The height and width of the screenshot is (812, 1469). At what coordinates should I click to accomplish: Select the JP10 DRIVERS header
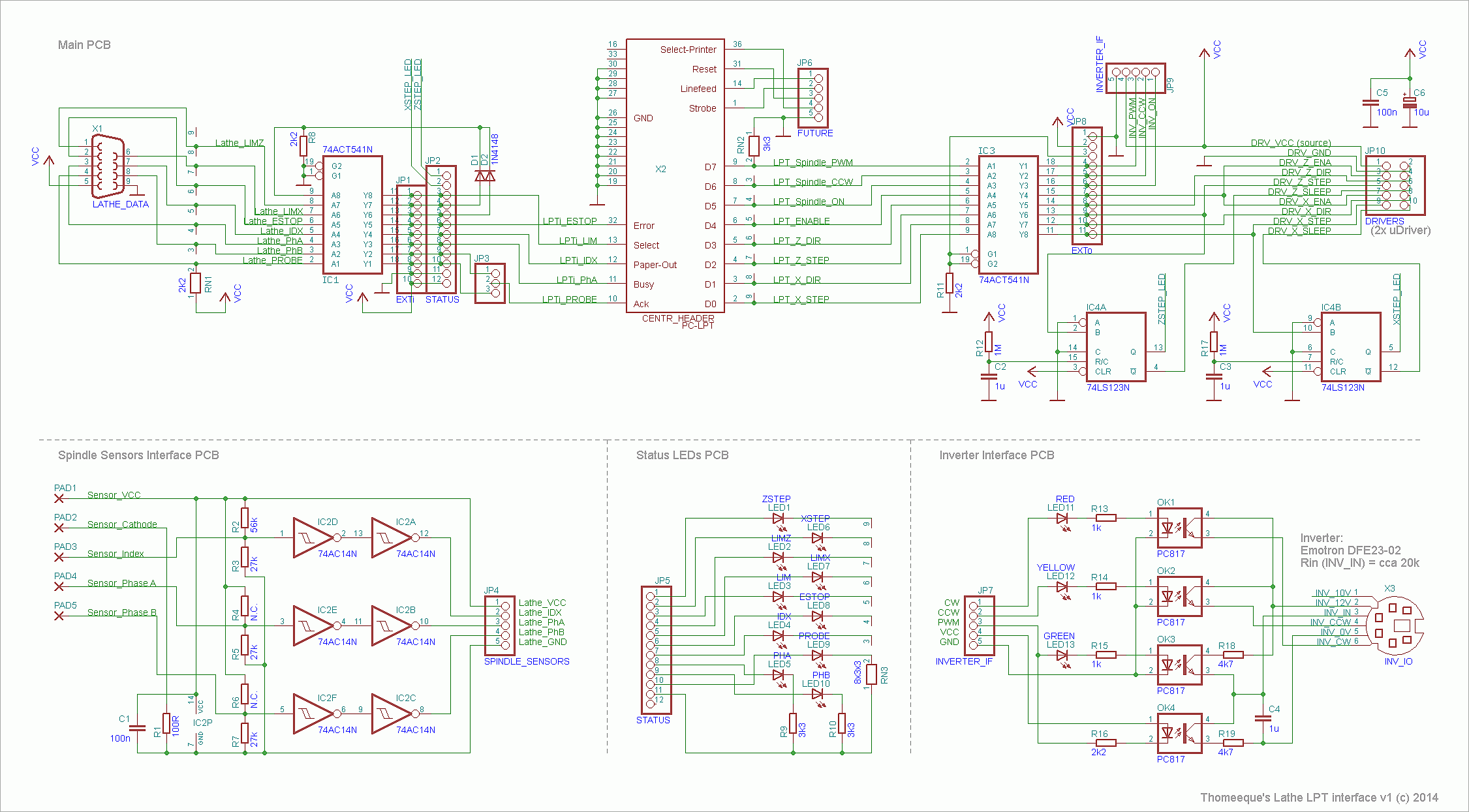tap(1395, 185)
